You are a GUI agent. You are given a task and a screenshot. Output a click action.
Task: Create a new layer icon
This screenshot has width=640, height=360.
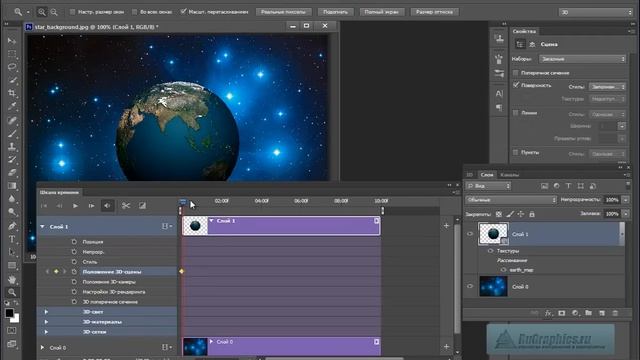coord(602,313)
